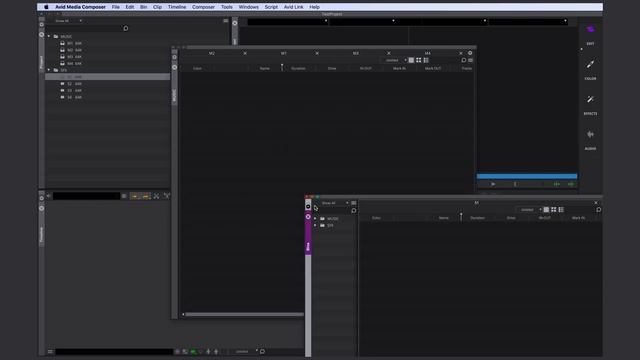The width and height of the screenshot is (640, 360).
Task: Click Color column header in tabbed bin
Action: [x=197, y=68]
